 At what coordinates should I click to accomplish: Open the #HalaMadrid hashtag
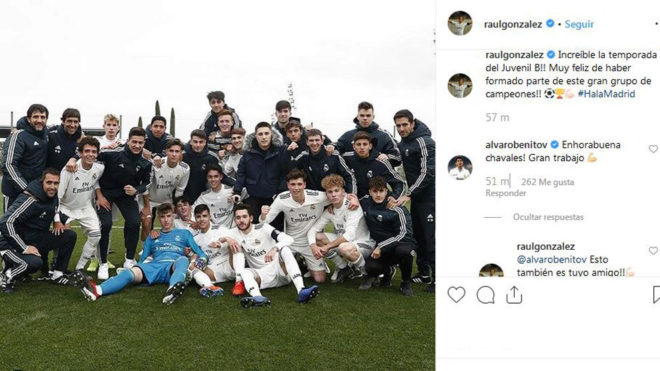pos(606,94)
